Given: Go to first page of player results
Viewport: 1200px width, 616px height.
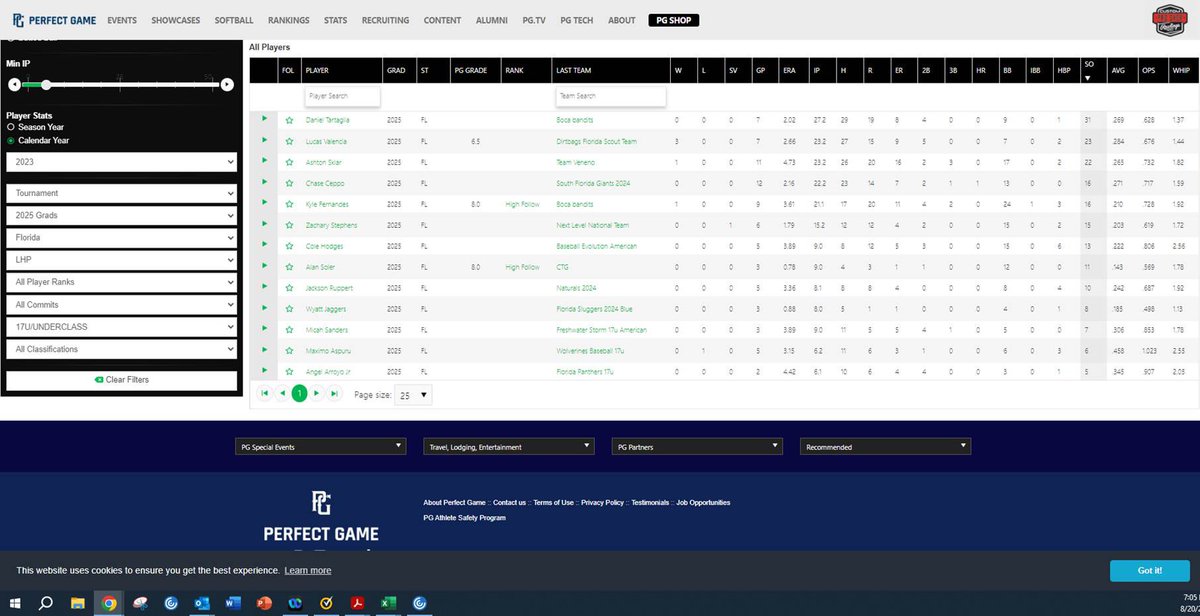Looking at the screenshot, I should pyautogui.click(x=265, y=394).
